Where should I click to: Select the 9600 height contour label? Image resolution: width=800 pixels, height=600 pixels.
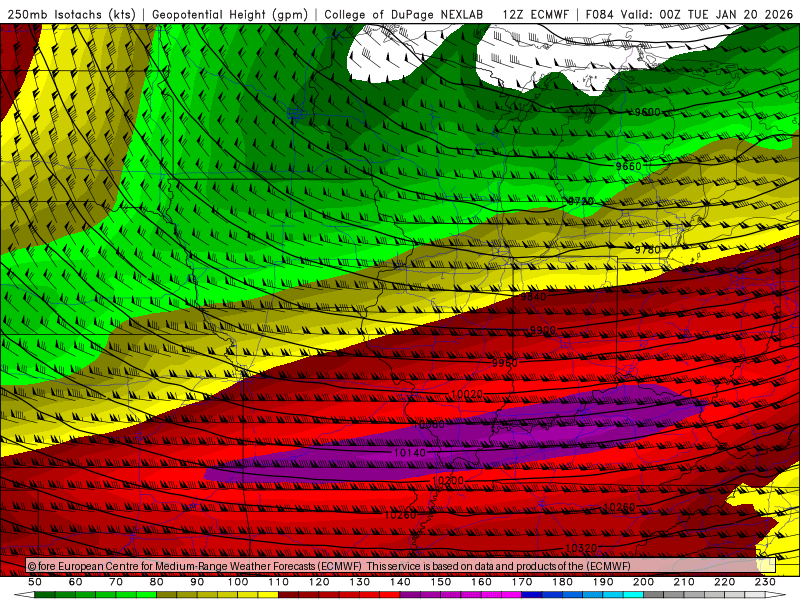click(x=647, y=112)
